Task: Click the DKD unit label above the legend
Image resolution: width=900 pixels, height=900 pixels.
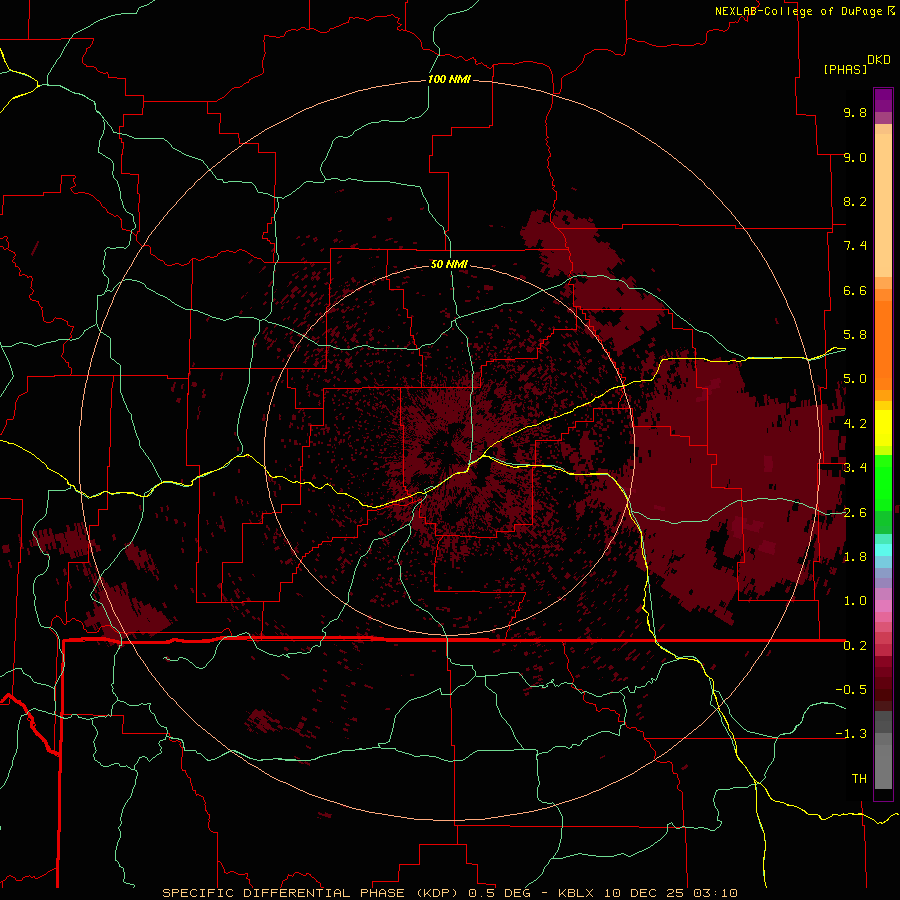Action: [878, 60]
